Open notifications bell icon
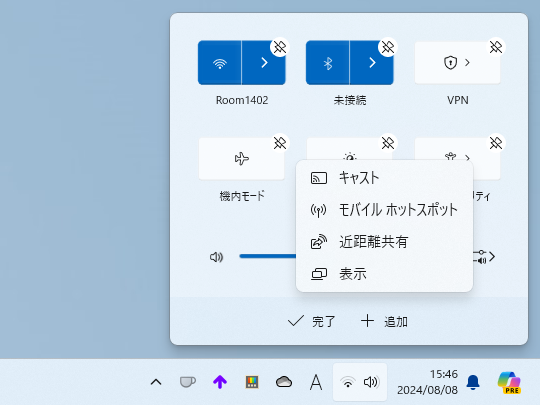Viewport: 540px width, 405px height. tap(473, 382)
